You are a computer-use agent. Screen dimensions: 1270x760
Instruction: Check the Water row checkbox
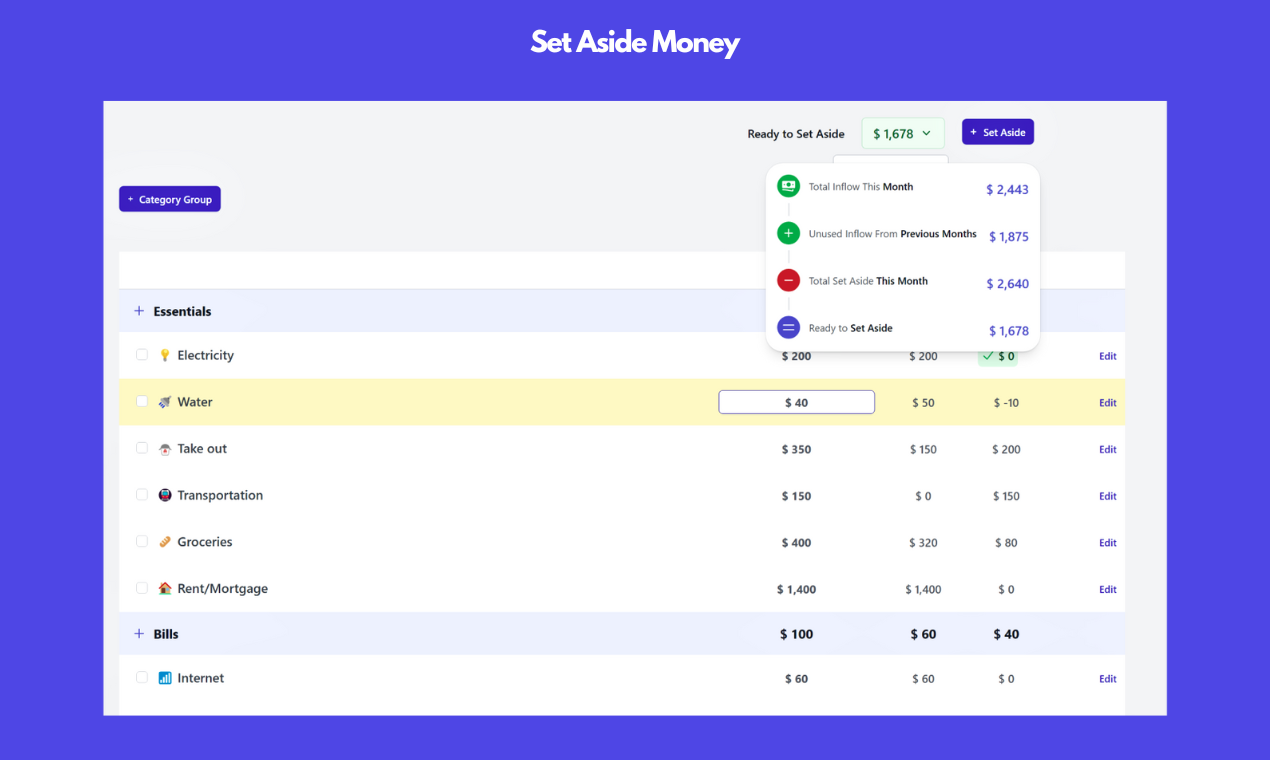click(x=142, y=402)
